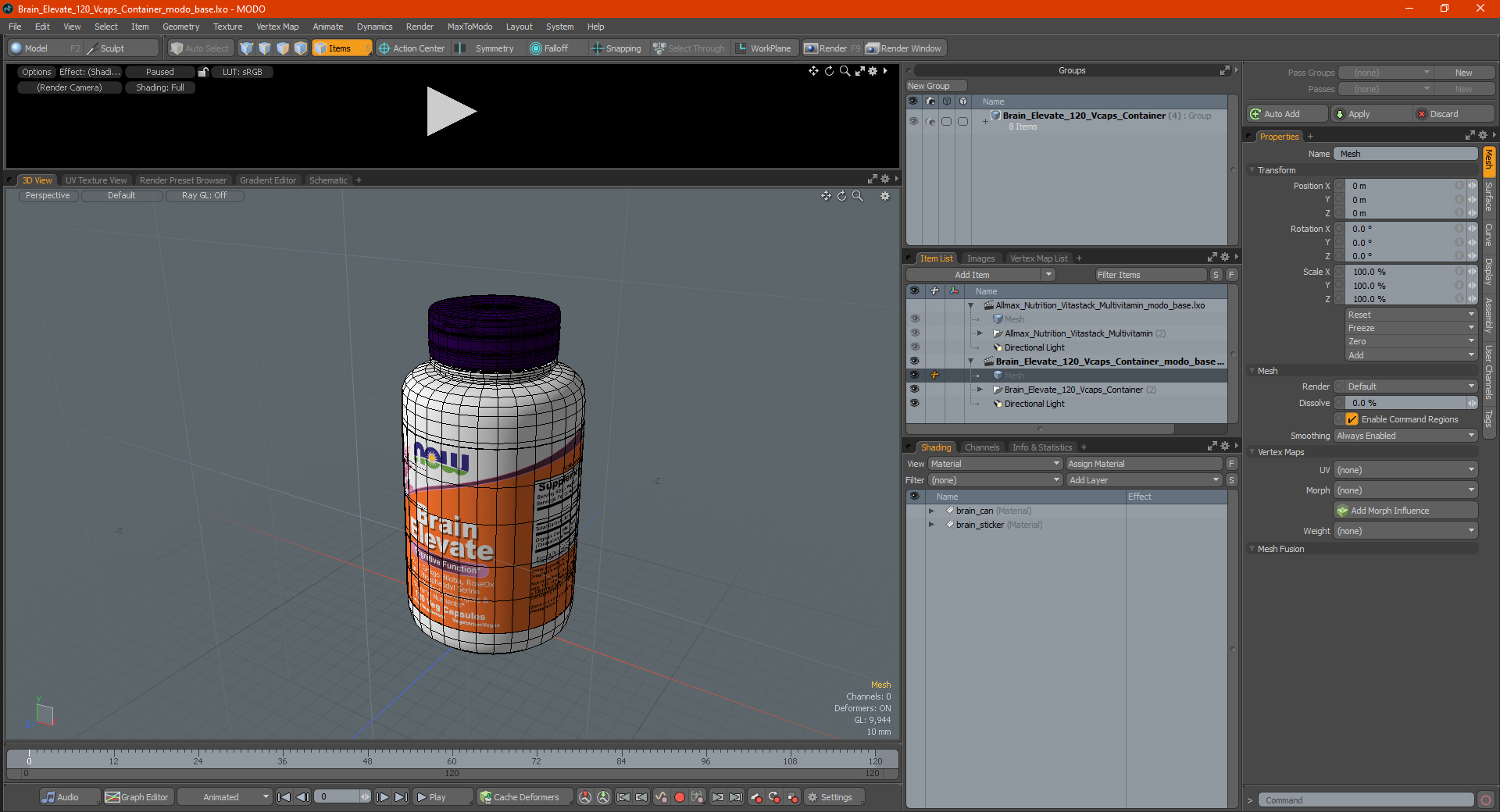The width and height of the screenshot is (1500, 812).
Task: Toggle Snapping
Action: click(x=616, y=48)
